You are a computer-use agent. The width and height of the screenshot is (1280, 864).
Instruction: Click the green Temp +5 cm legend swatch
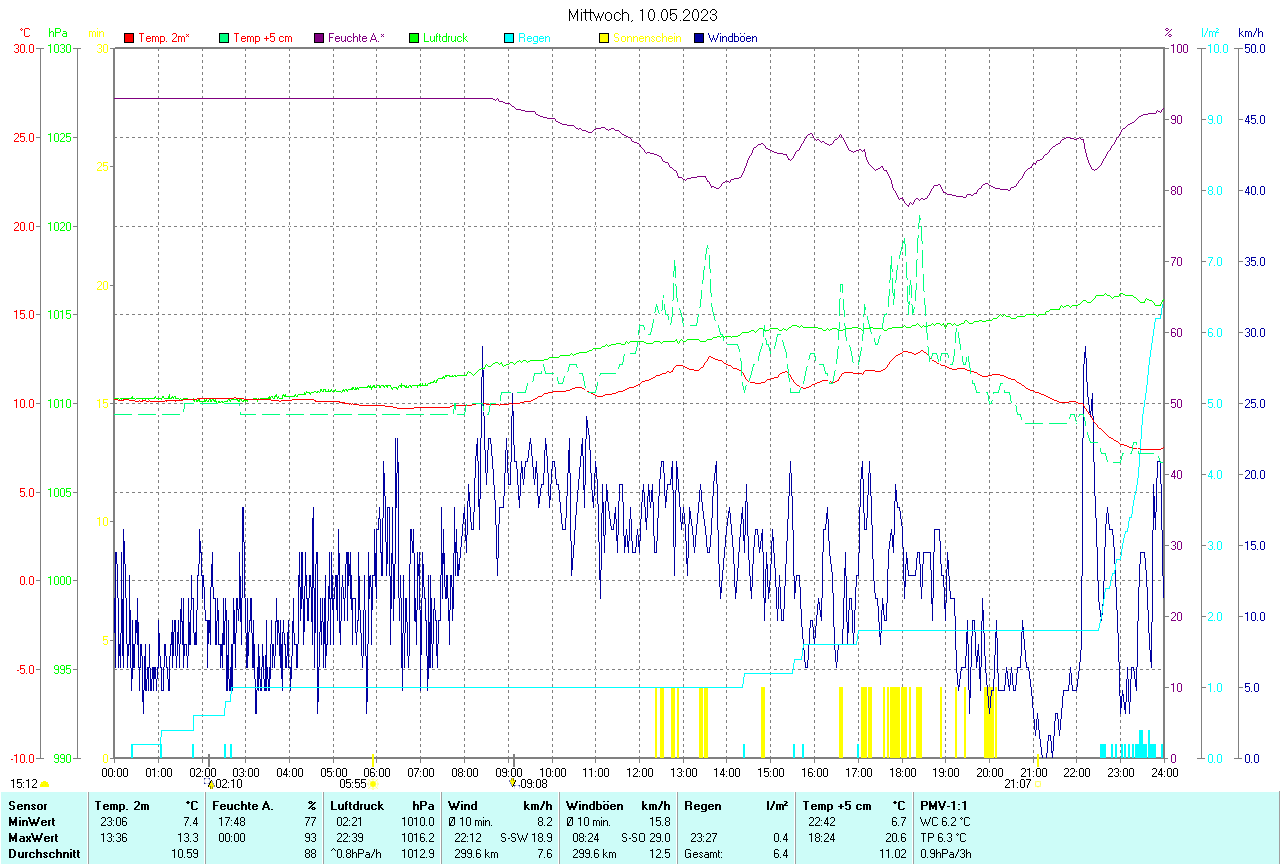(224, 38)
